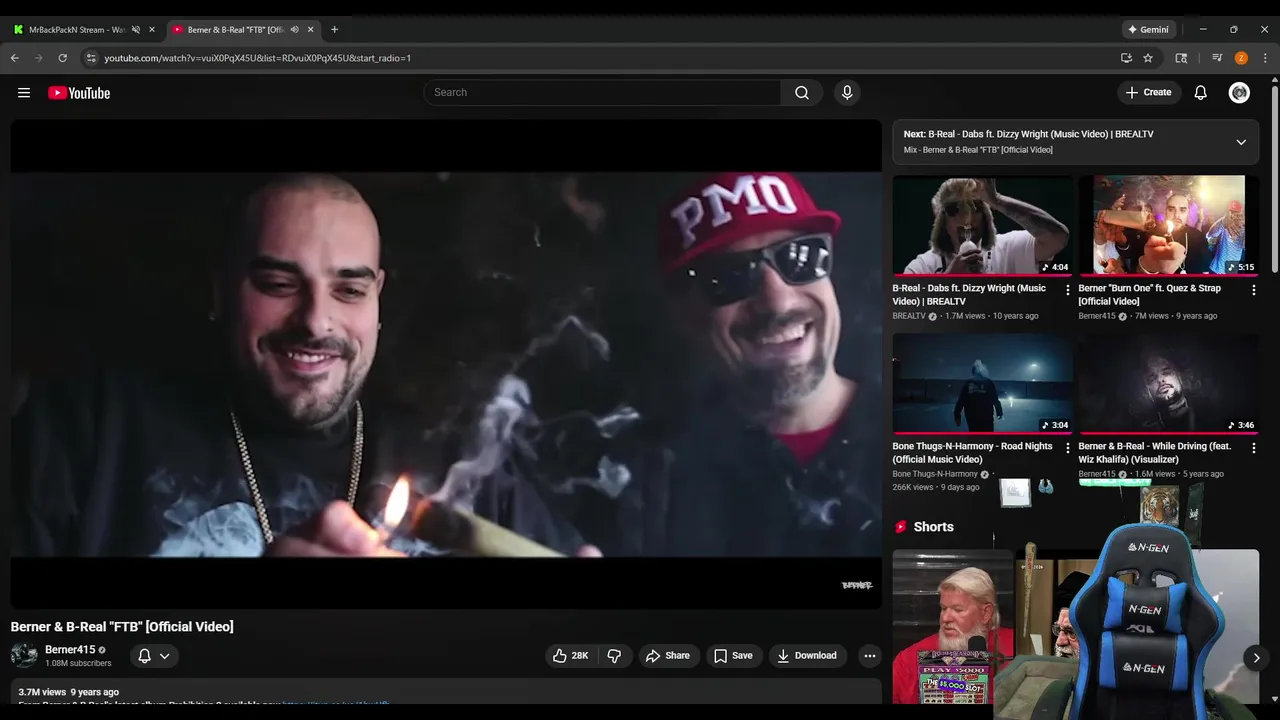Open options for Burn One video
The width and height of the screenshot is (1280, 720).
(1253, 291)
